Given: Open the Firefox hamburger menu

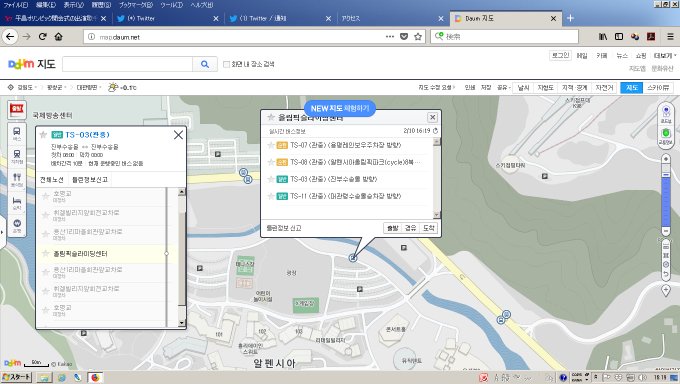Looking at the screenshot, I should click(670, 37).
